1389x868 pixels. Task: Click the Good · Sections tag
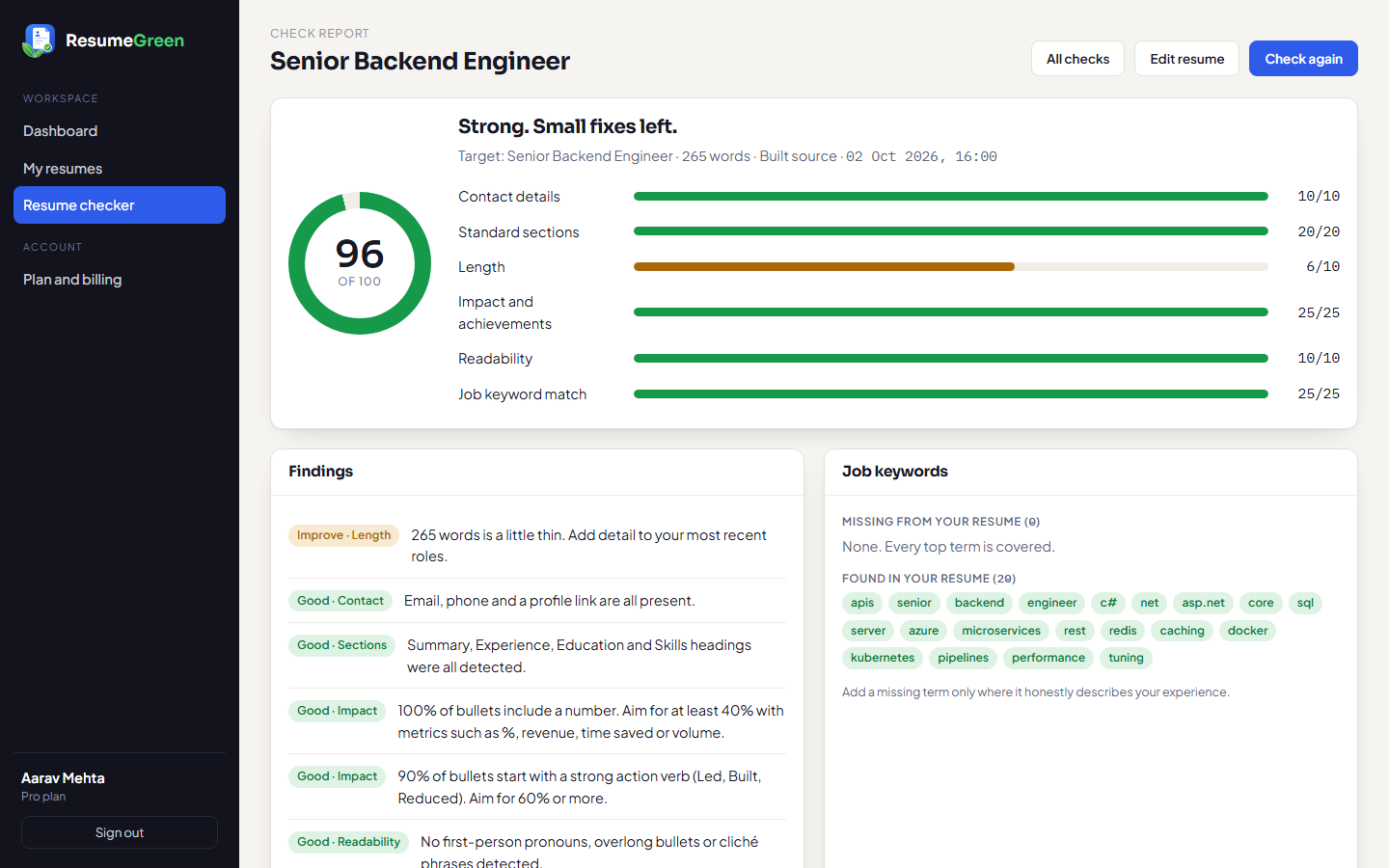pyautogui.click(x=341, y=645)
